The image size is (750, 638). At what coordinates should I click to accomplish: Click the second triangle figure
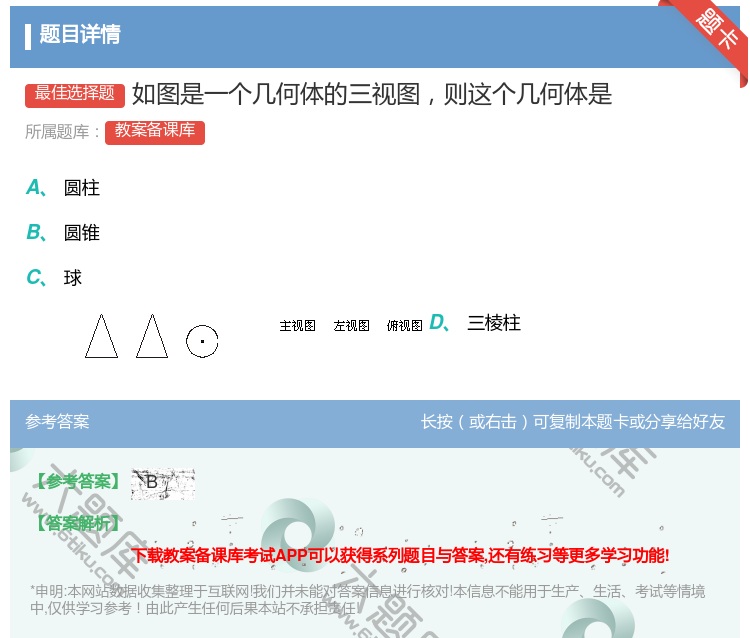coord(152,336)
